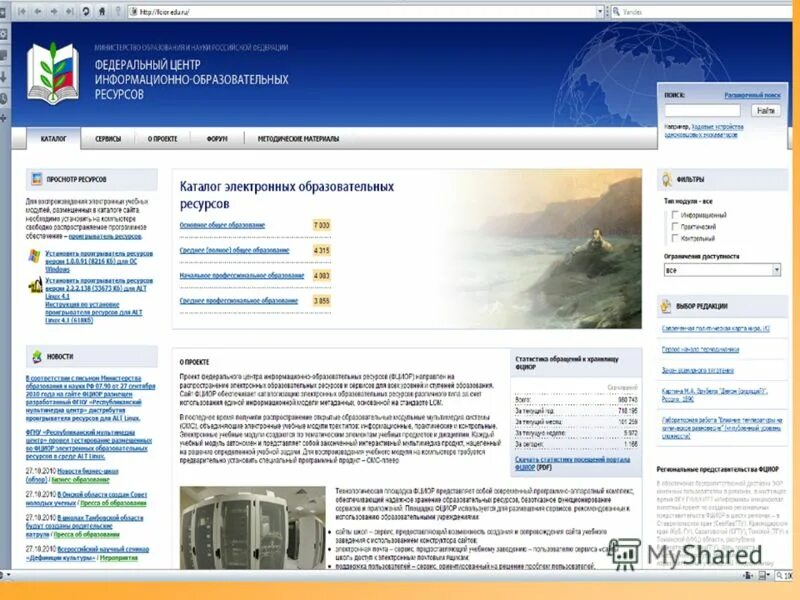The width and height of the screenshot is (800, 600).
Task: Click the Найти search button
Action: tap(766, 111)
